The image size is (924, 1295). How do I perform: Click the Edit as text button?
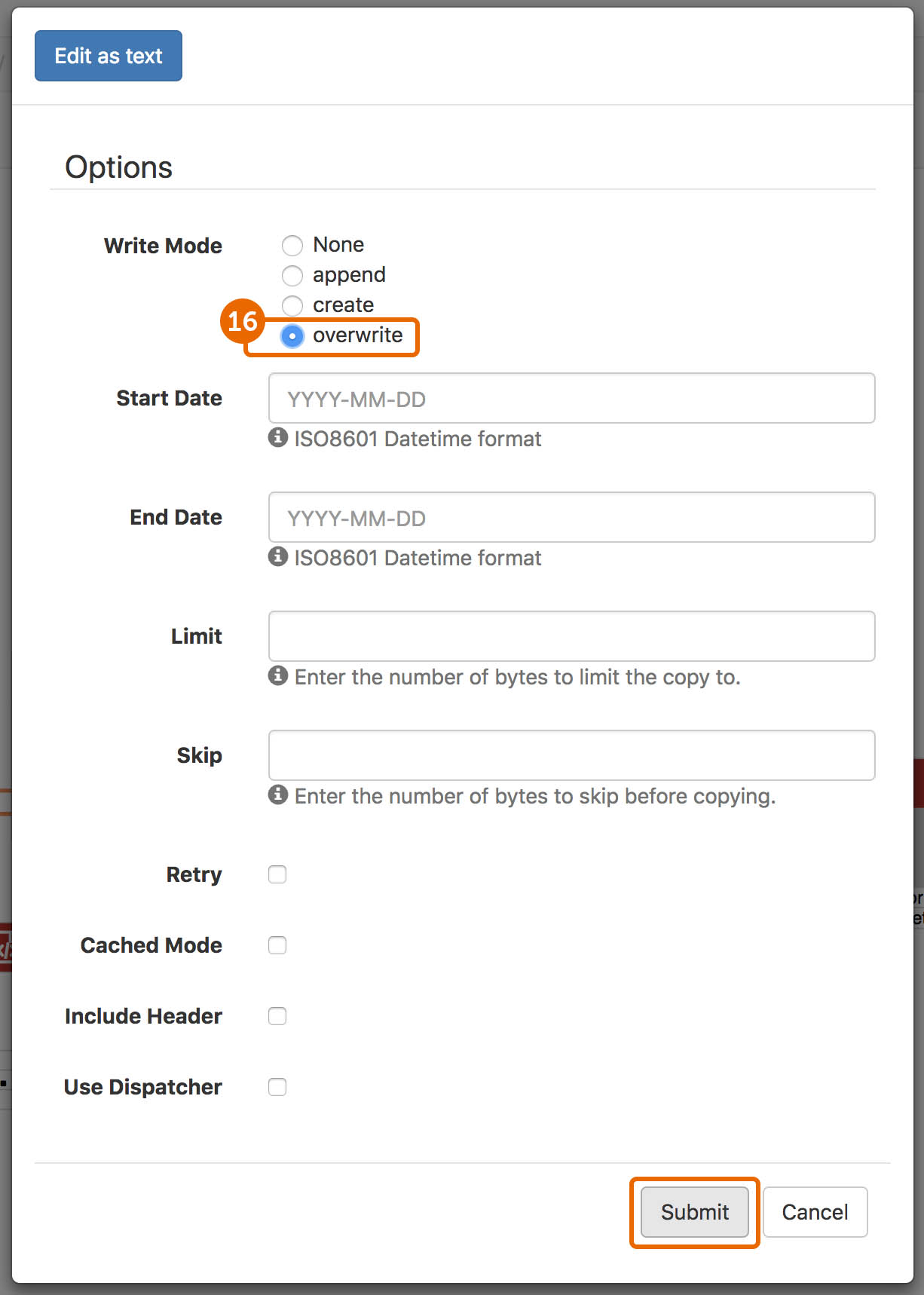pyautogui.click(x=109, y=56)
